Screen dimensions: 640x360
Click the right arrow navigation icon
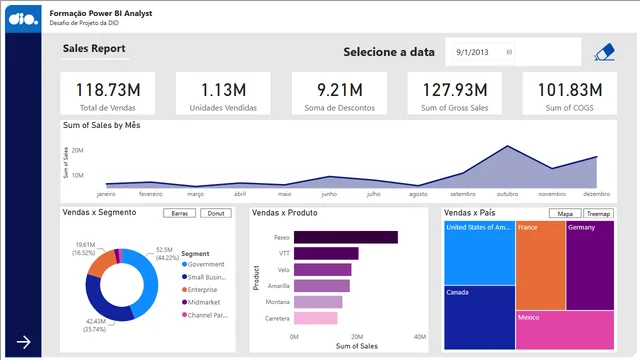24,342
